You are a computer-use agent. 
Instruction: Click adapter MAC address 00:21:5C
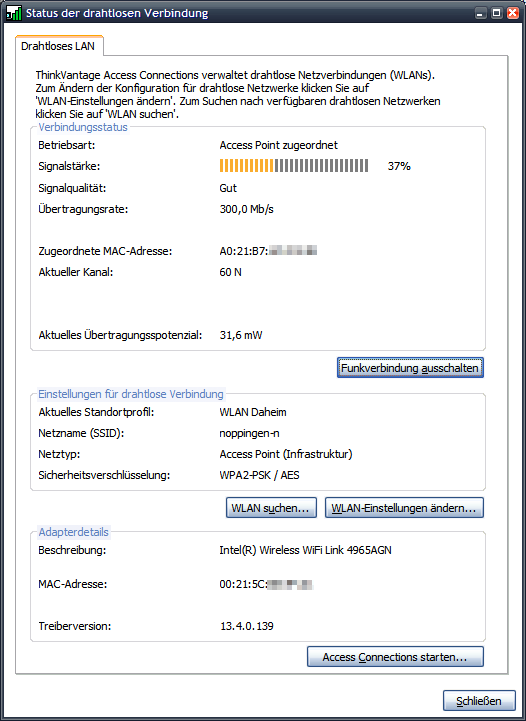pos(267,585)
